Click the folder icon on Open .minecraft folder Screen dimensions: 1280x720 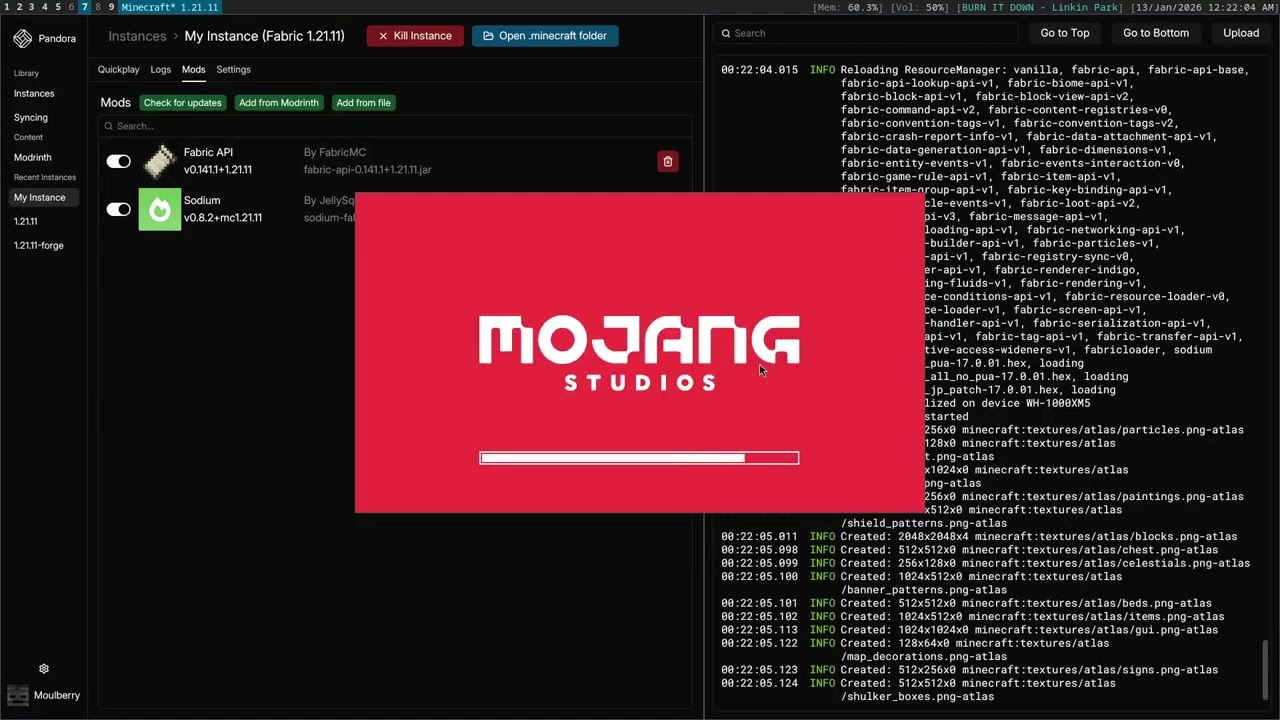488,36
